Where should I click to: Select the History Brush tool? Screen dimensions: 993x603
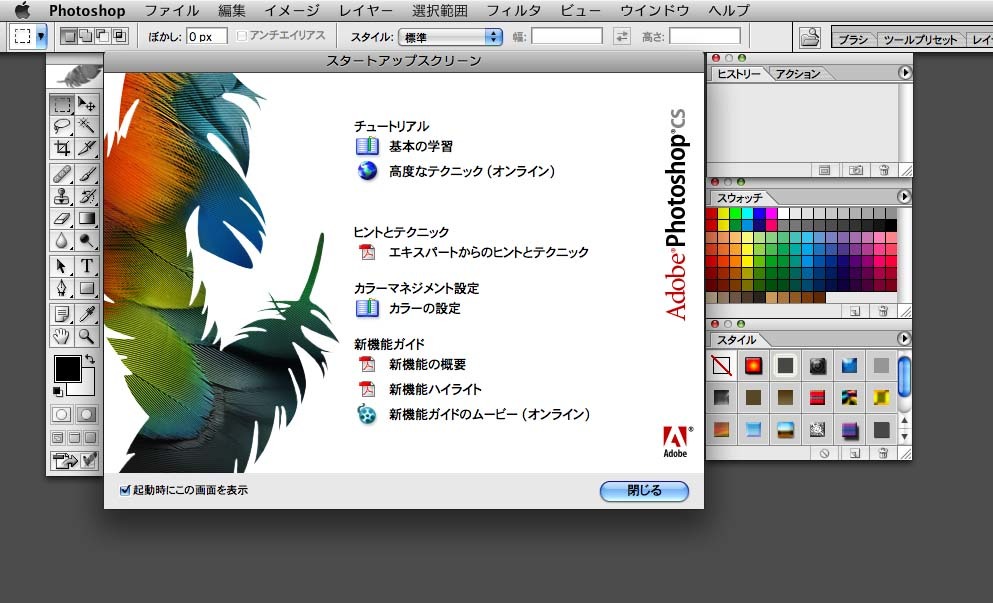[87, 196]
